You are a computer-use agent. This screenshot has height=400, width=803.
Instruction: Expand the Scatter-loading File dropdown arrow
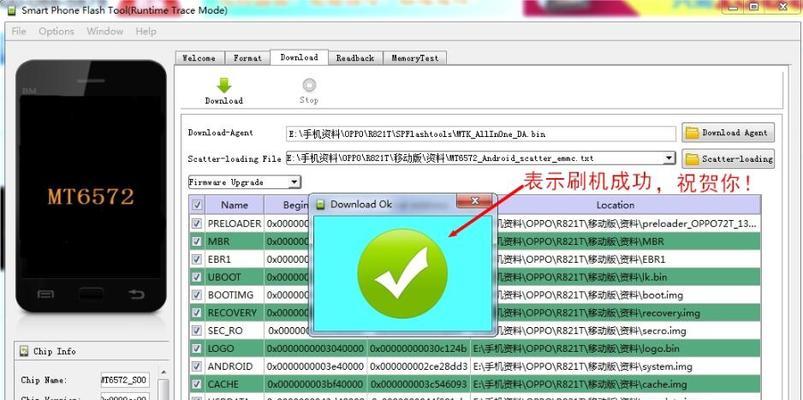(669, 158)
